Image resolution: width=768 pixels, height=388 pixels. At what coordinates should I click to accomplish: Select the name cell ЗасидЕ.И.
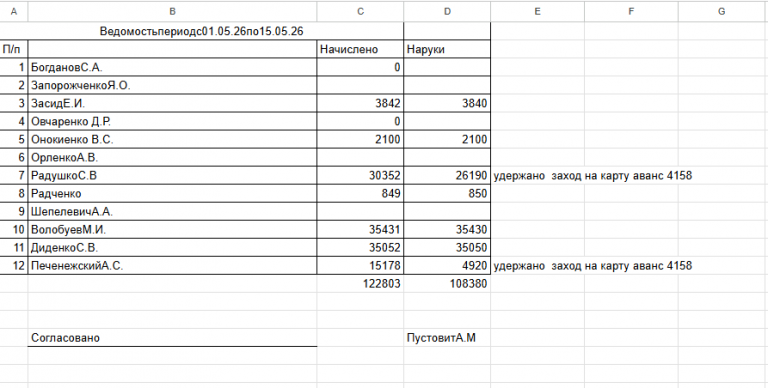(x=172, y=103)
